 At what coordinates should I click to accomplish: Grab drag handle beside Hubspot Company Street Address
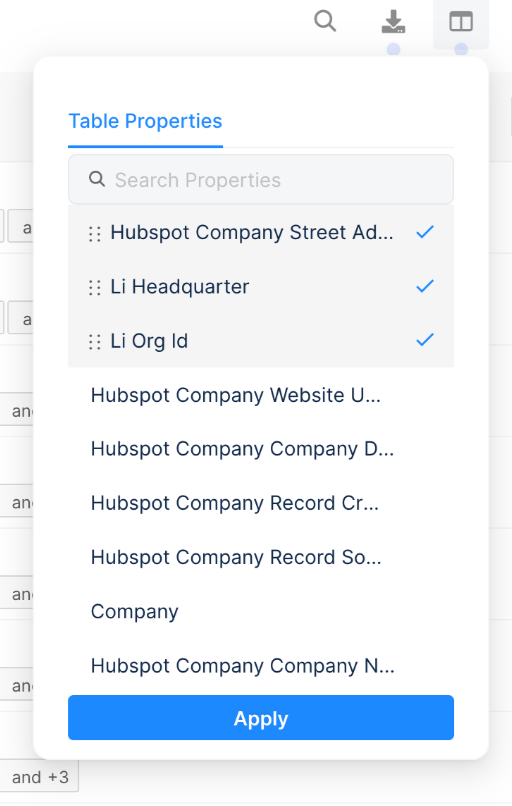click(95, 234)
